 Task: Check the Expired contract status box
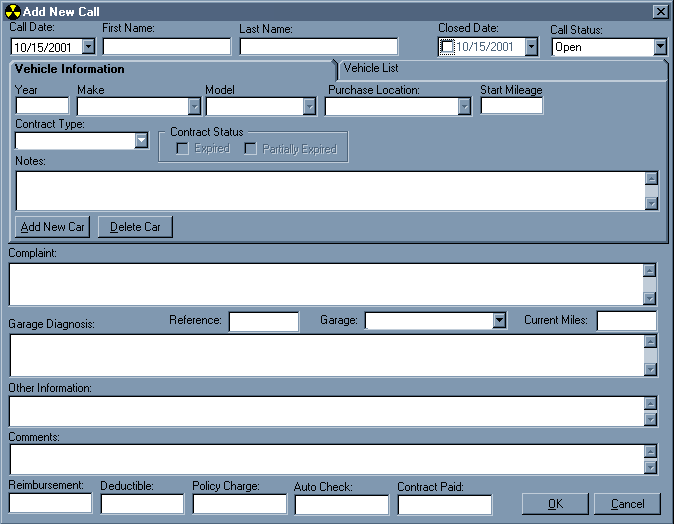183,149
